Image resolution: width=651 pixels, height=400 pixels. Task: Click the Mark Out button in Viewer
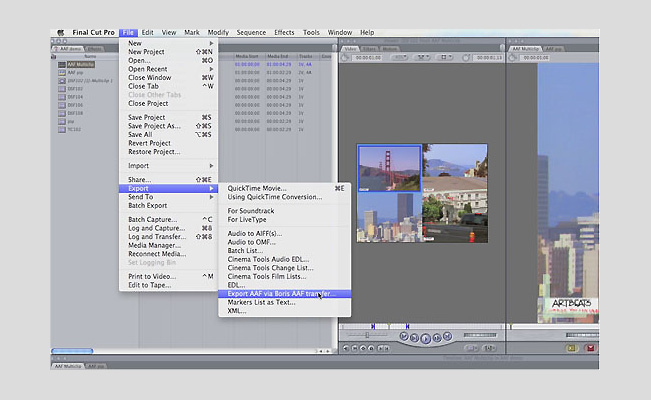[x=386, y=348]
